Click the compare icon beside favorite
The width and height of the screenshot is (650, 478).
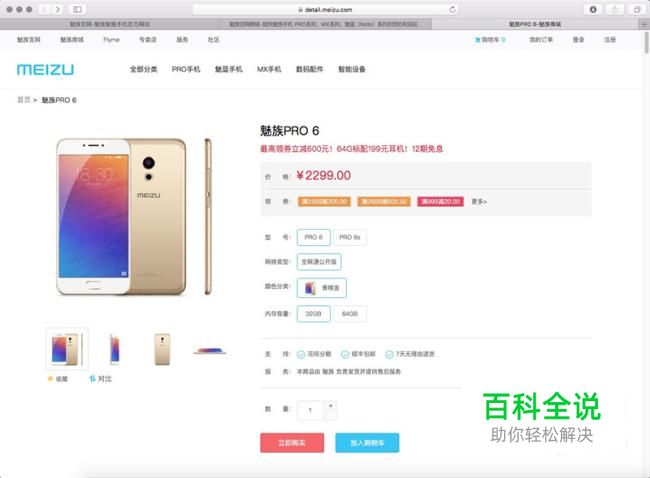tap(92, 379)
